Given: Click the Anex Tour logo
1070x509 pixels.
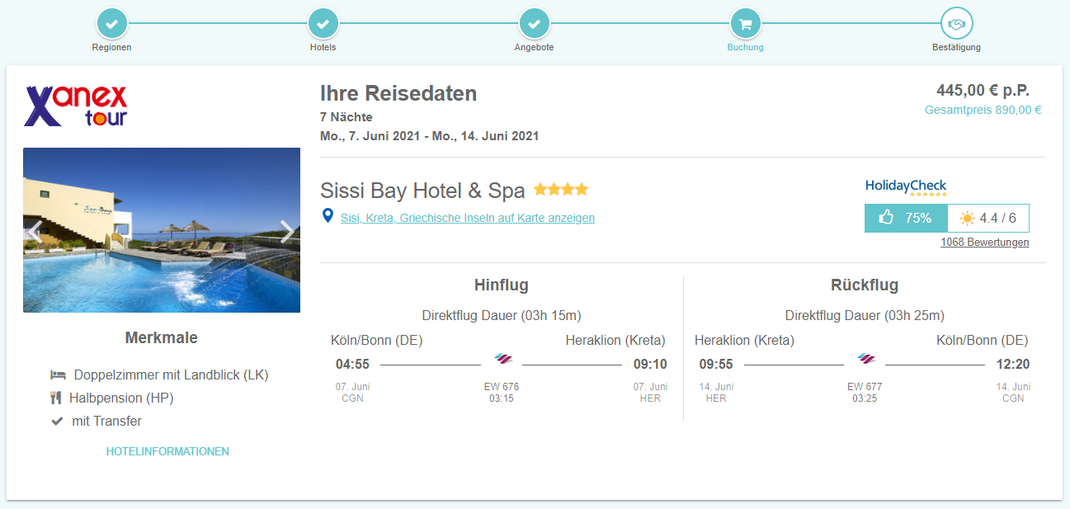Looking at the screenshot, I should pyautogui.click(x=77, y=105).
